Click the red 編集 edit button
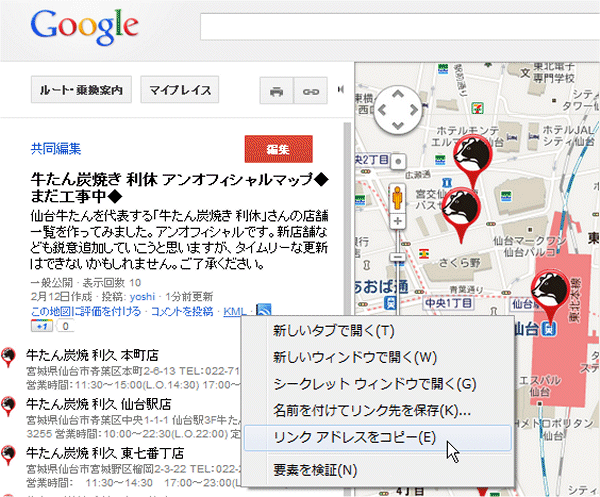Image resolution: width=600 pixels, height=497 pixels. 279,149
